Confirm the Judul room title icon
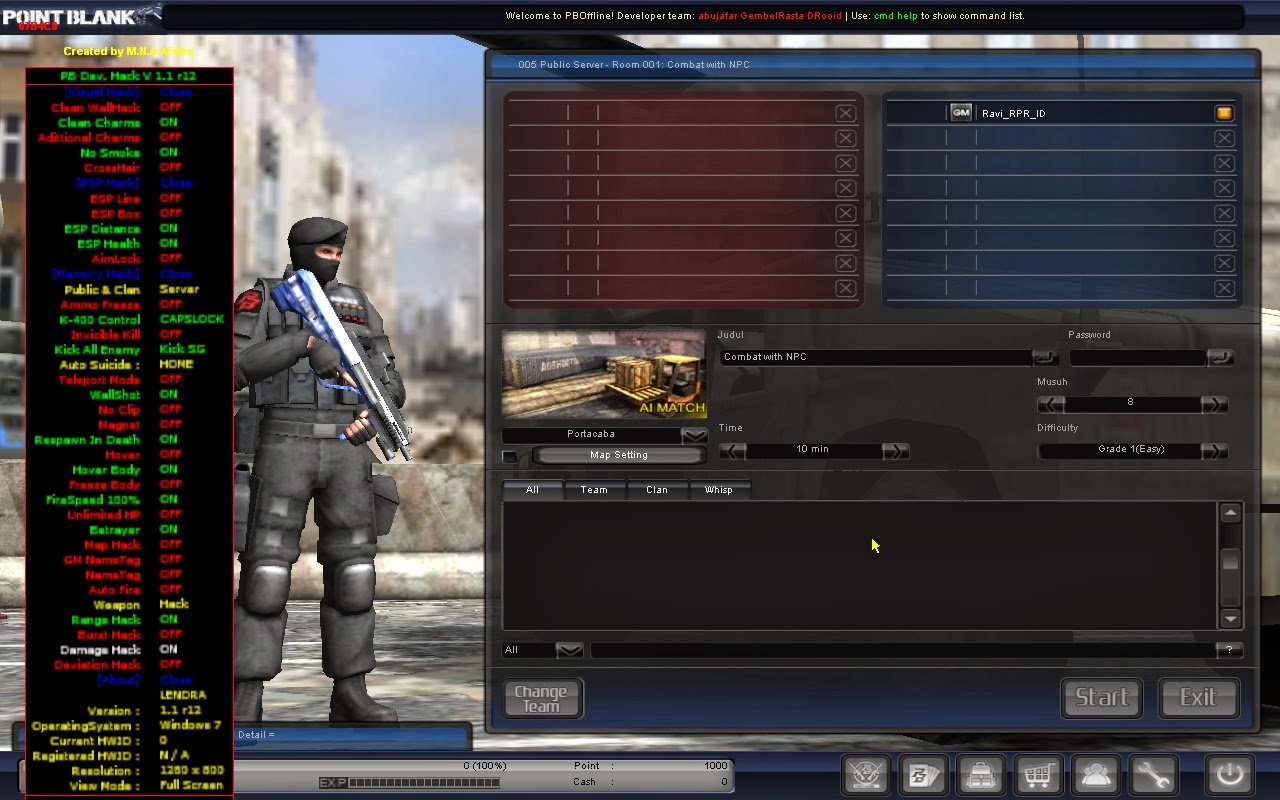The height and width of the screenshot is (800, 1280). click(1044, 357)
